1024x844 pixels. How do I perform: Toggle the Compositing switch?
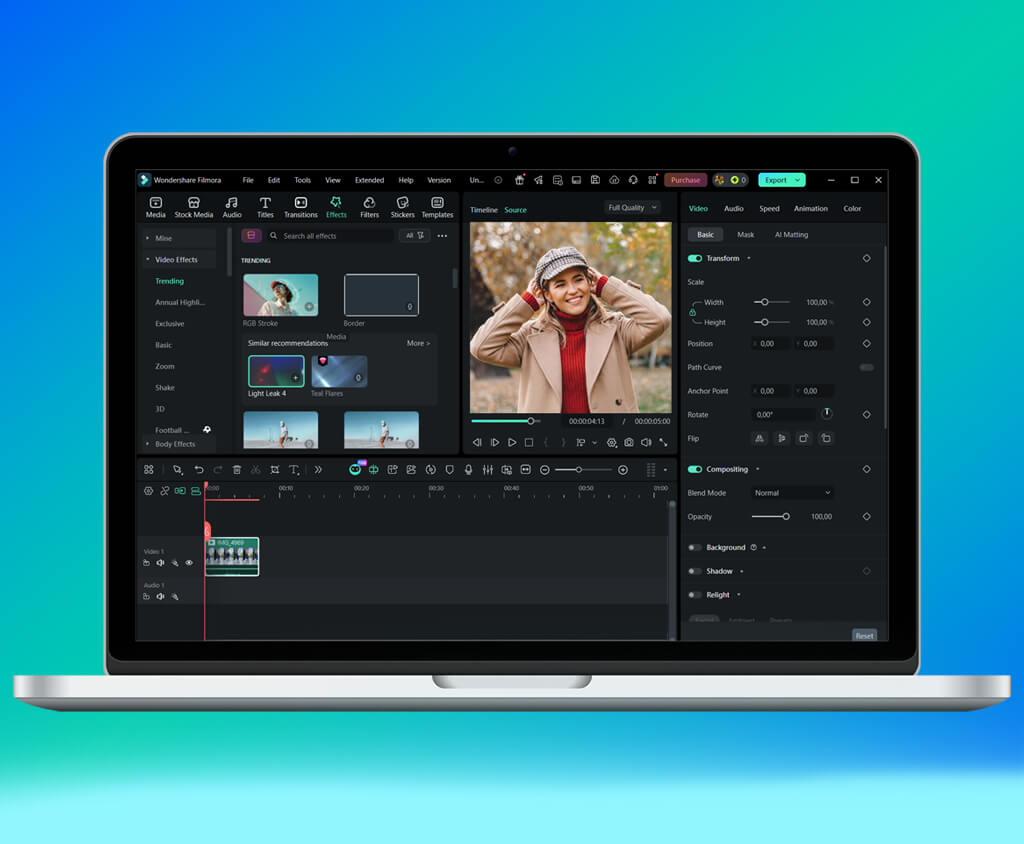pyautogui.click(x=695, y=469)
